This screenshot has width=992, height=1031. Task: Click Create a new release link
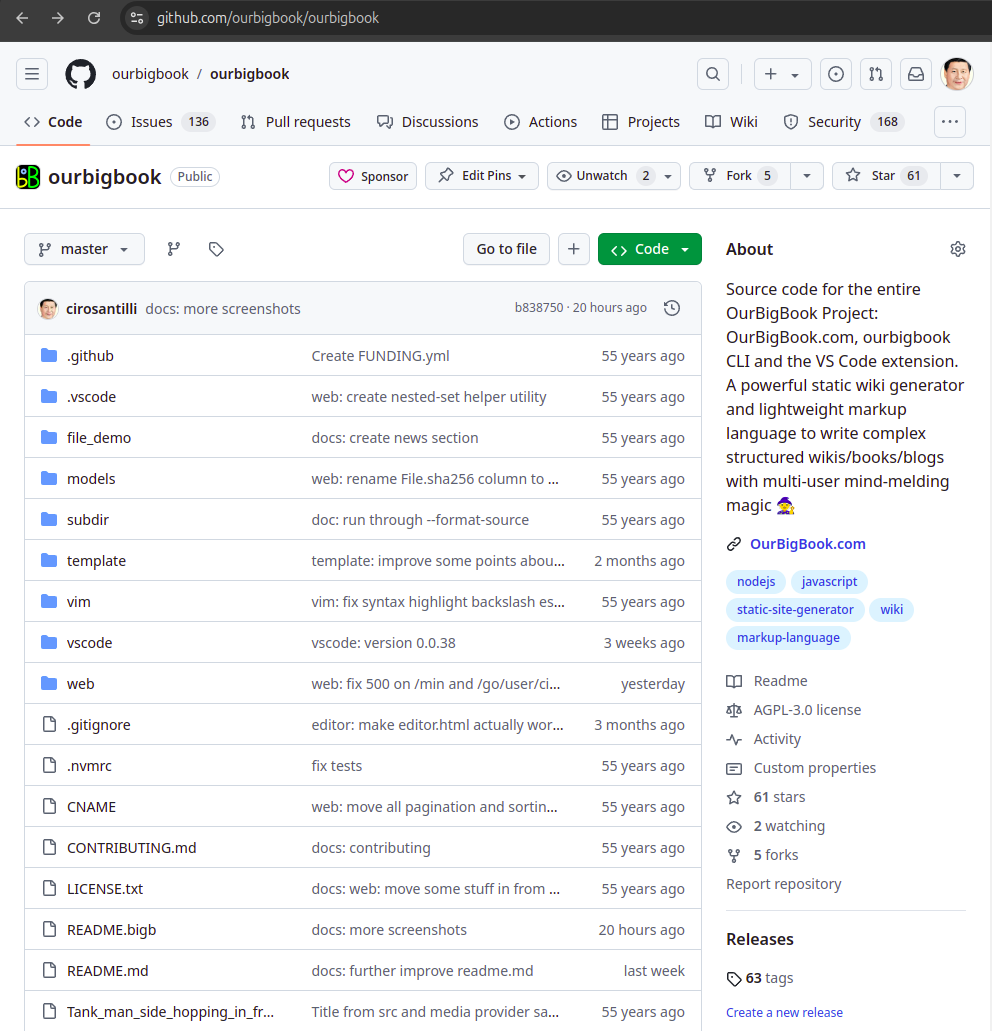tap(784, 1013)
